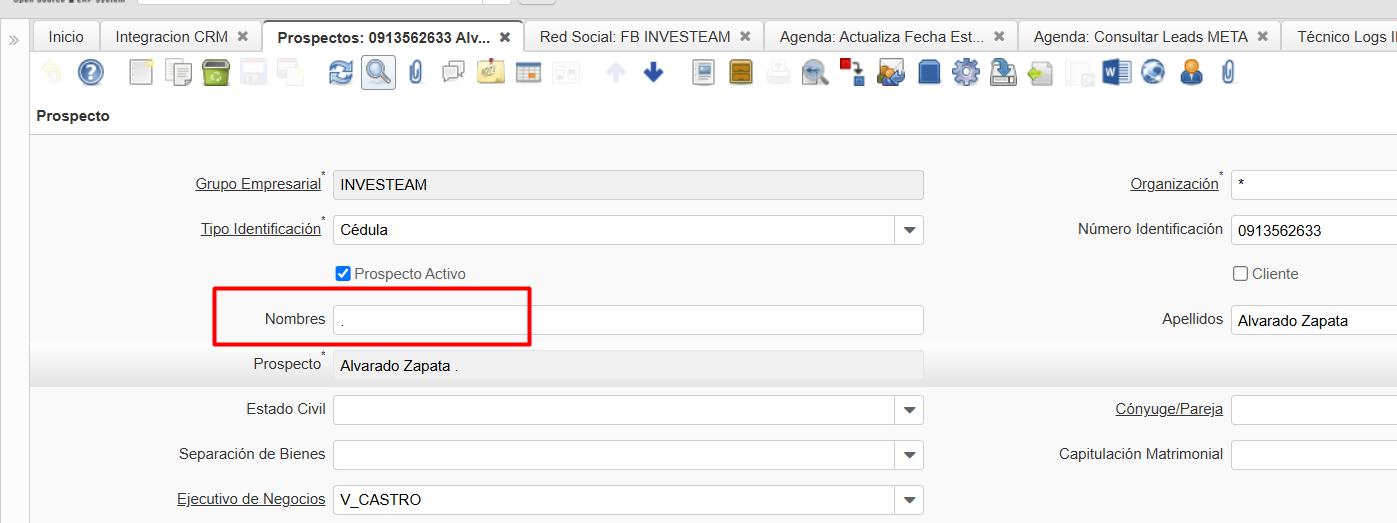Uncheck the Prospecto Activo checkbox
This screenshot has height=523, width=1397.
pyautogui.click(x=343, y=274)
